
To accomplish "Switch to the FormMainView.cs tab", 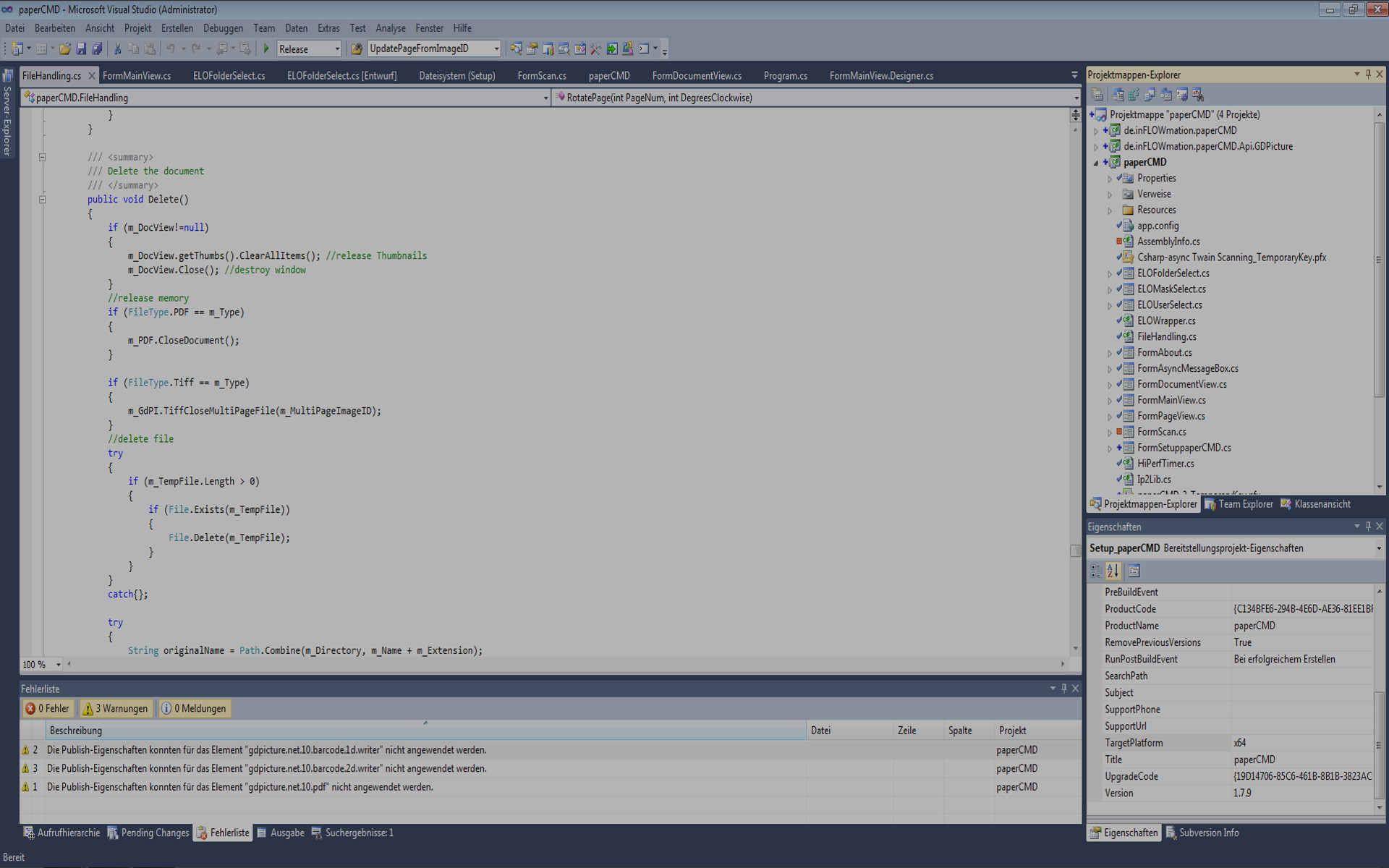I will coord(137,75).
